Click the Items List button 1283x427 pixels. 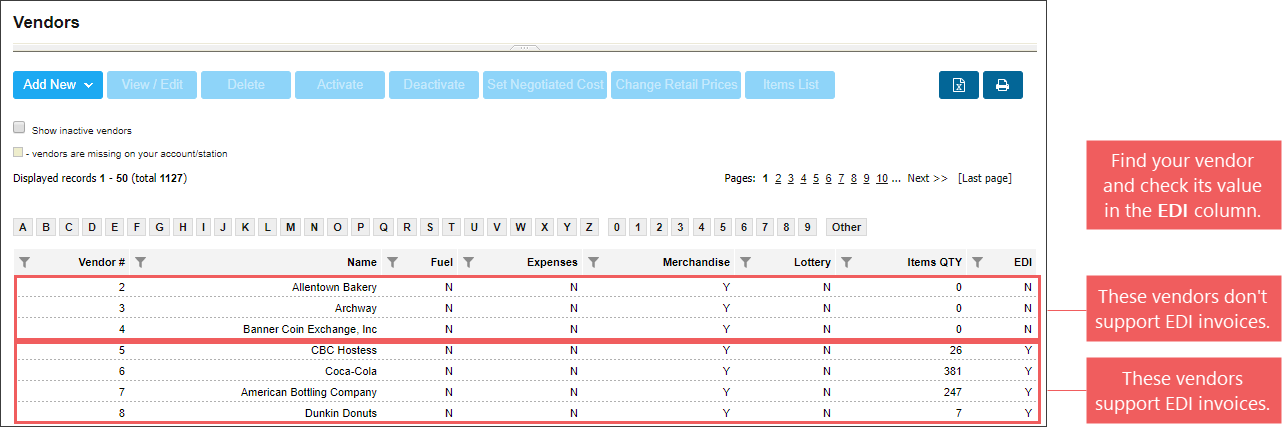pos(790,85)
